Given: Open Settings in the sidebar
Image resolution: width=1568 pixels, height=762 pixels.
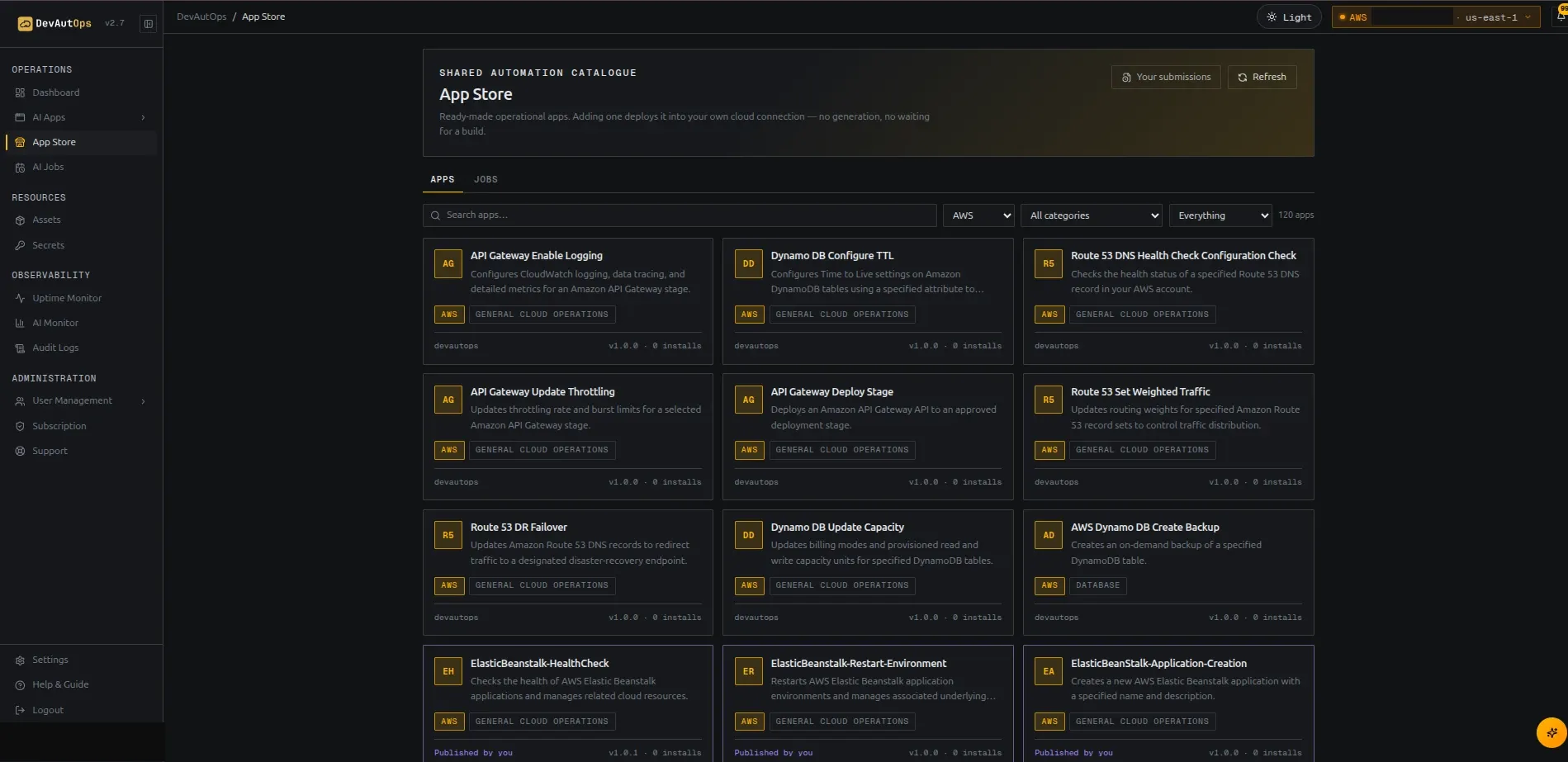Looking at the screenshot, I should point(80,660).
